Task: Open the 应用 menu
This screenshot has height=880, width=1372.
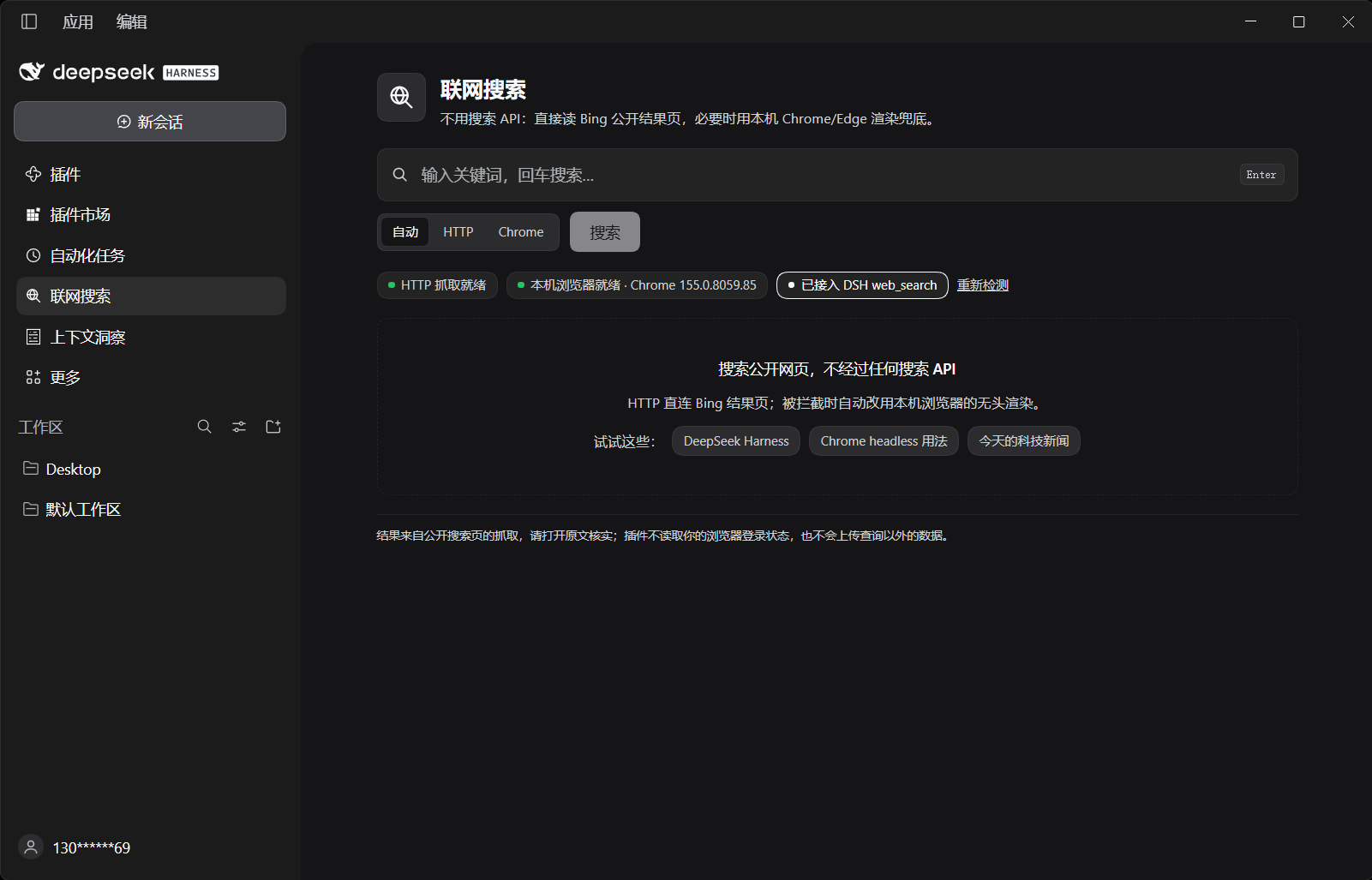Action: tap(78, 21)
